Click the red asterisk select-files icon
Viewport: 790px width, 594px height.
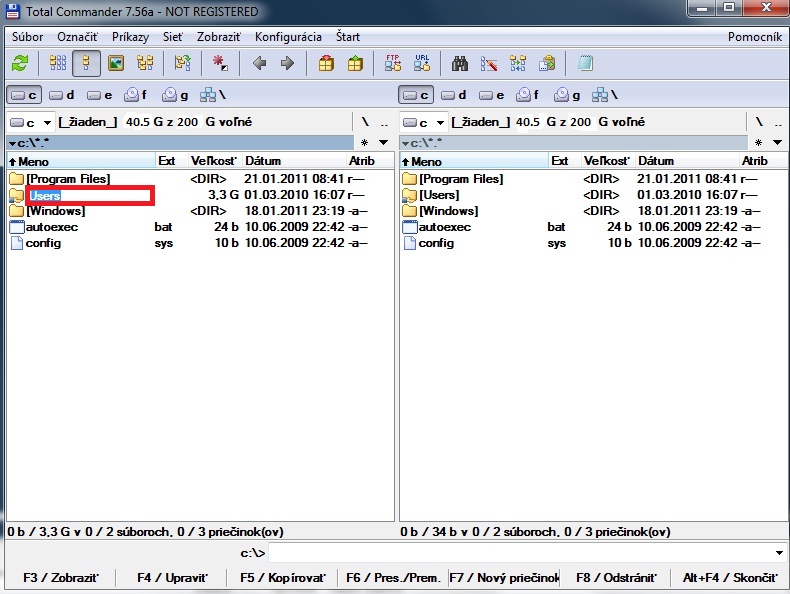220,63
